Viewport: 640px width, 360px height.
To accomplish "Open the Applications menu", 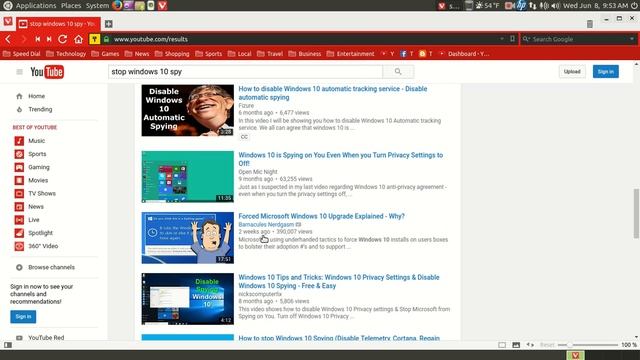I will (x=36, y=5).
